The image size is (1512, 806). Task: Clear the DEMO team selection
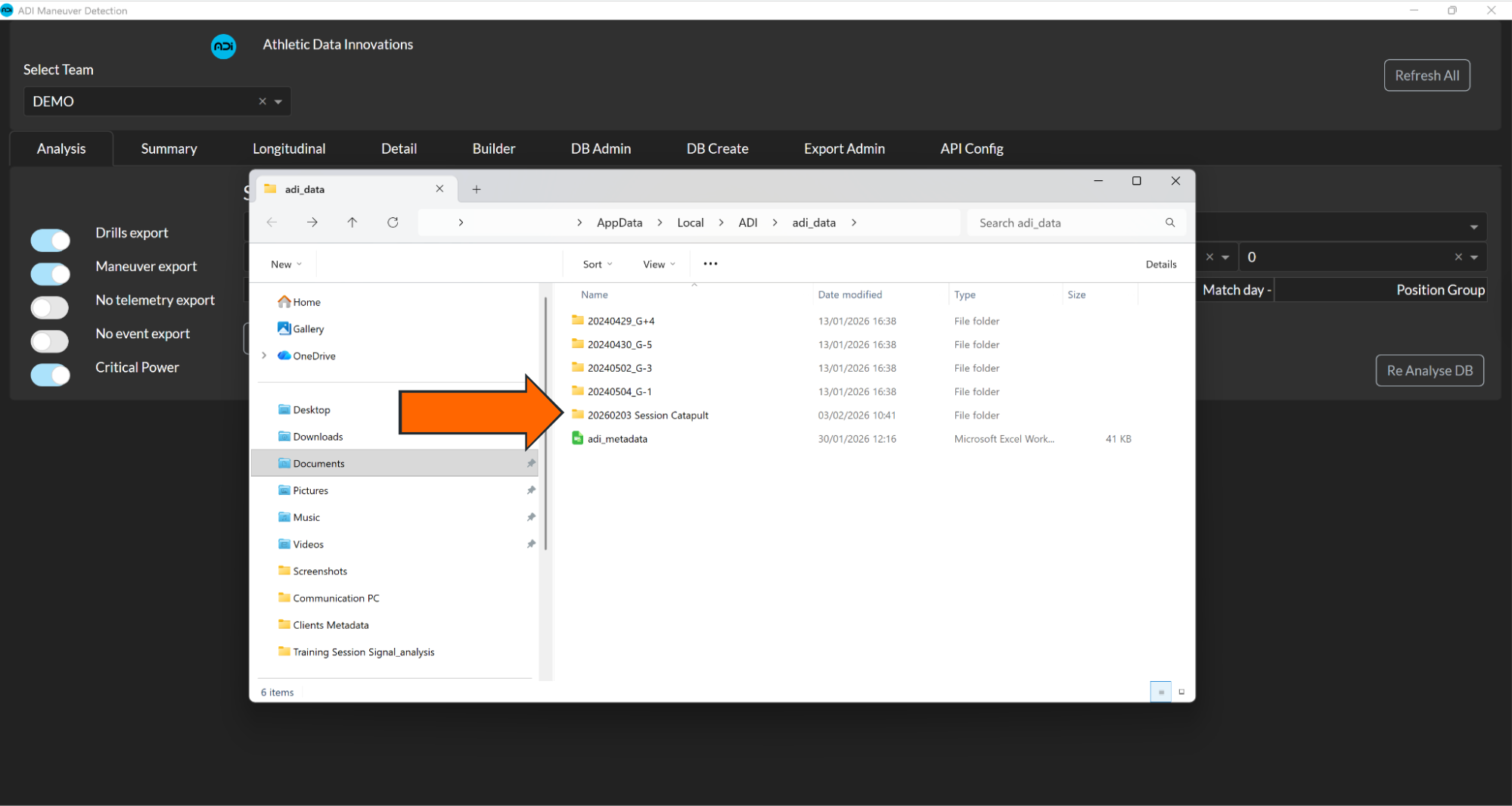[262, 101]
